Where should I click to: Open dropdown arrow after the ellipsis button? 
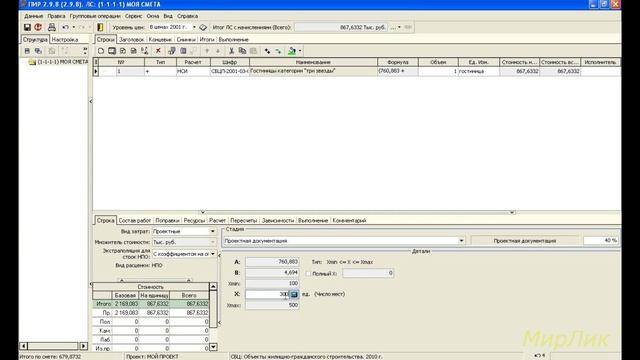click(399, 27)
